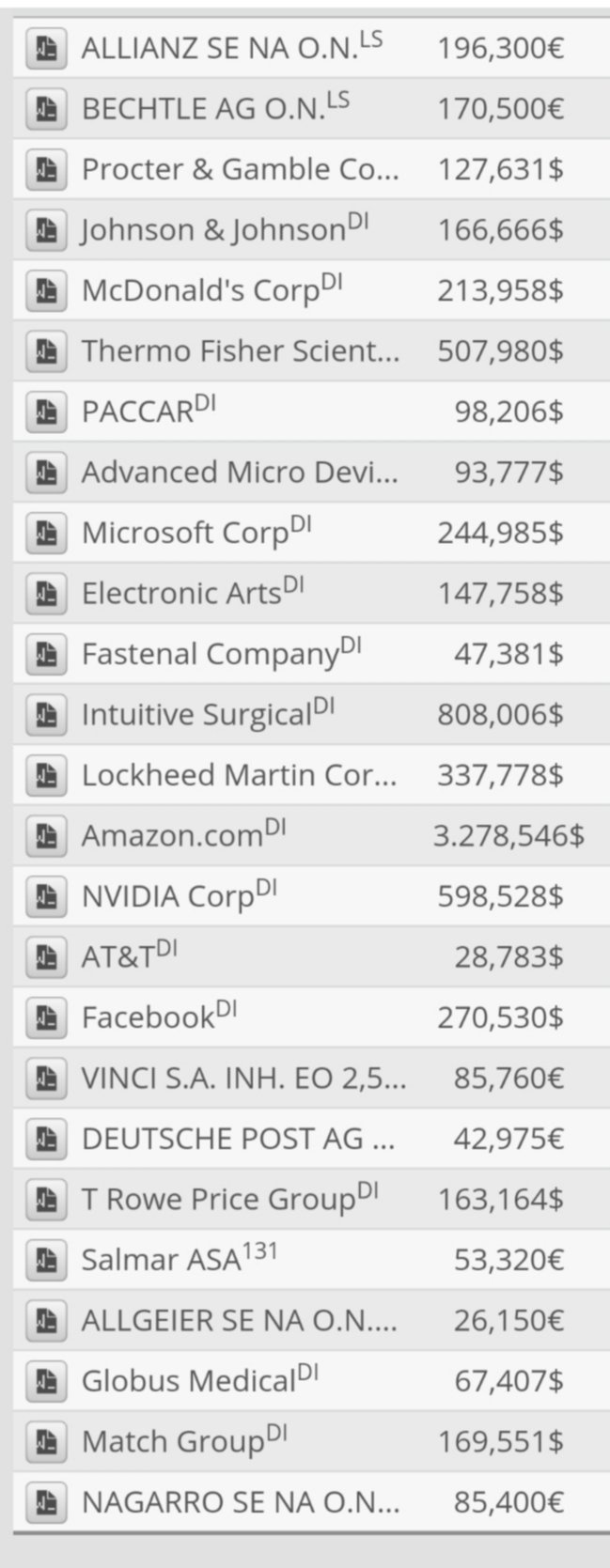Click the document icon beside ALLIANZ SE
Image resolution: width=610 pixels, height=1568 pixels.
coord(46,48)
